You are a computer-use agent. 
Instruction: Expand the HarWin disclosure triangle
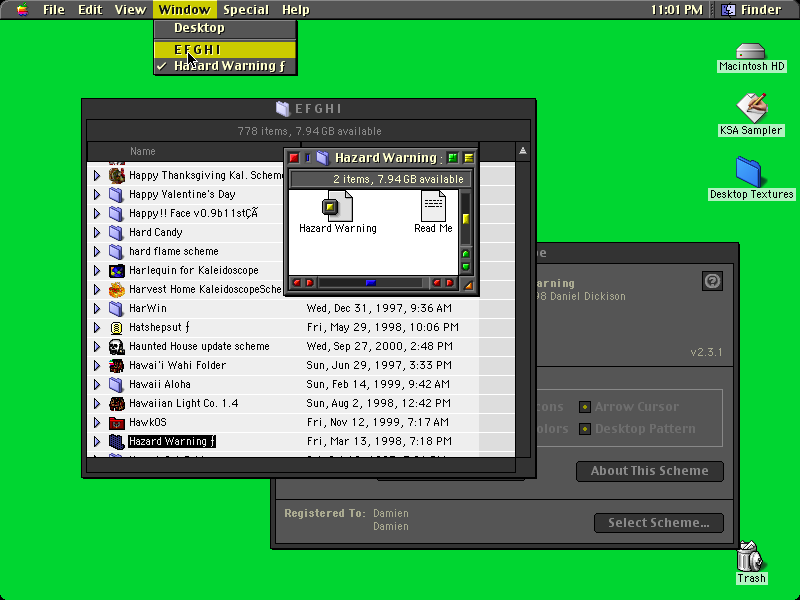97,309
